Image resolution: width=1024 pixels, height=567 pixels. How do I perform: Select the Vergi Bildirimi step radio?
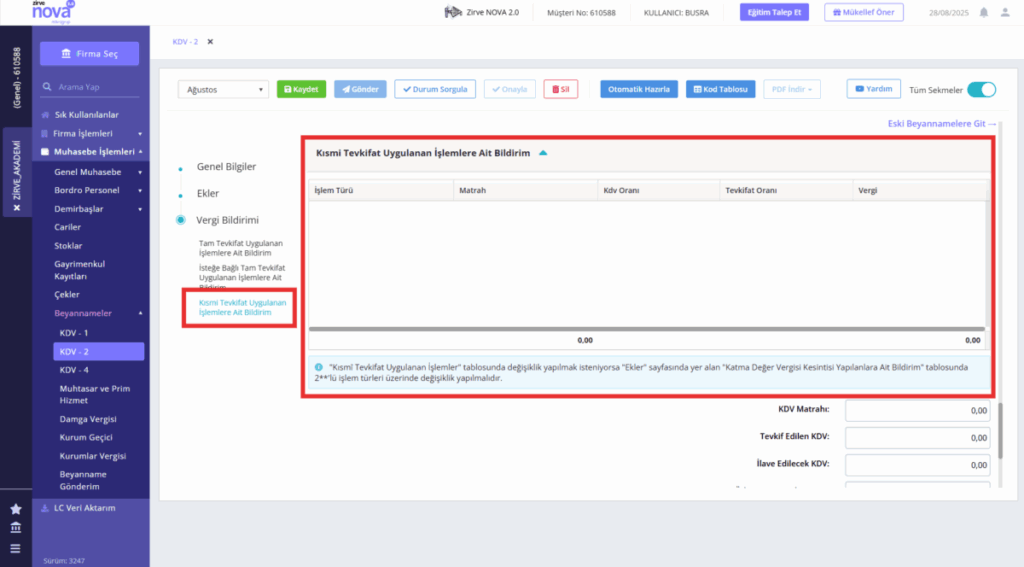click(181, 220)
